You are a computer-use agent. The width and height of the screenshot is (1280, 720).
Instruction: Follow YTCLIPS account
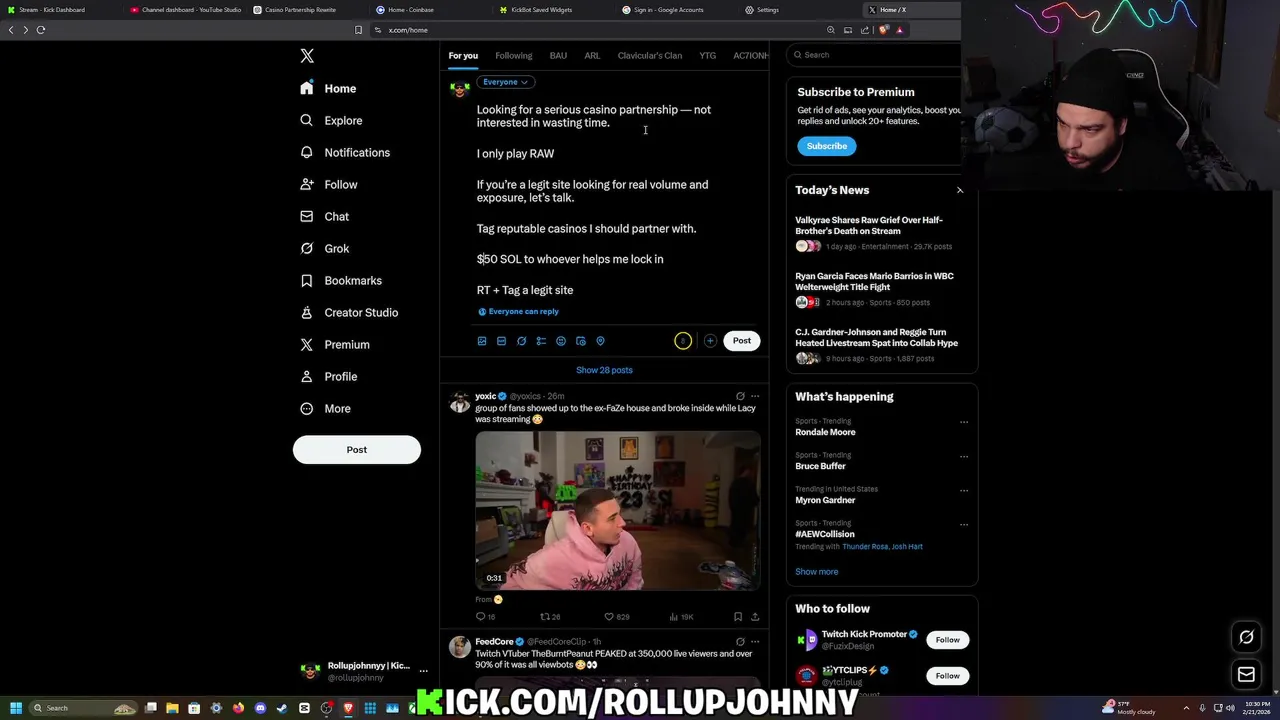coord(947,676)
